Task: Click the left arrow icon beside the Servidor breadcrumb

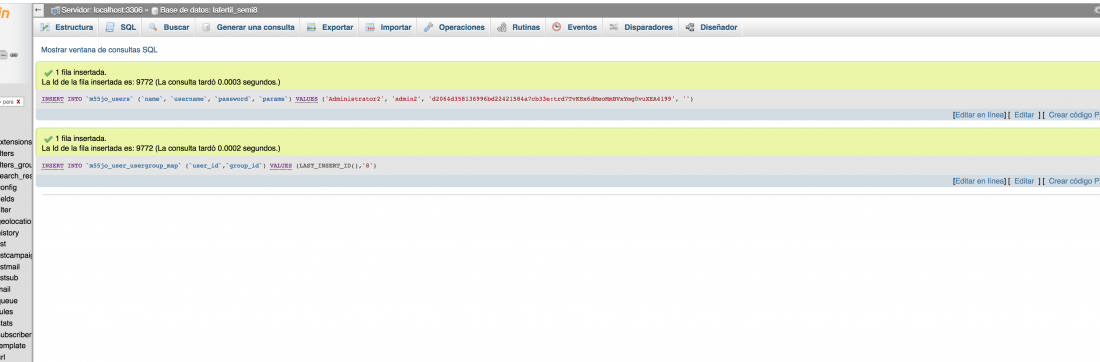Action: coord(39,11)
